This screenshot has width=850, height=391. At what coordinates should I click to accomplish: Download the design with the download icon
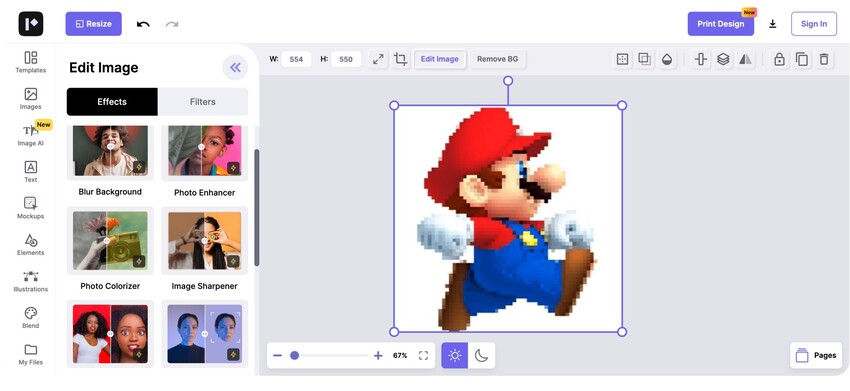pyautogui.click(x=773, y=24)
